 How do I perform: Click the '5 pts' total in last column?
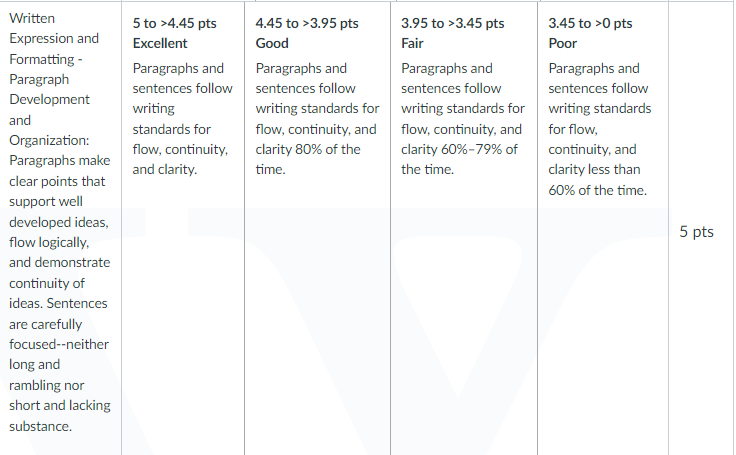point(697,231)
